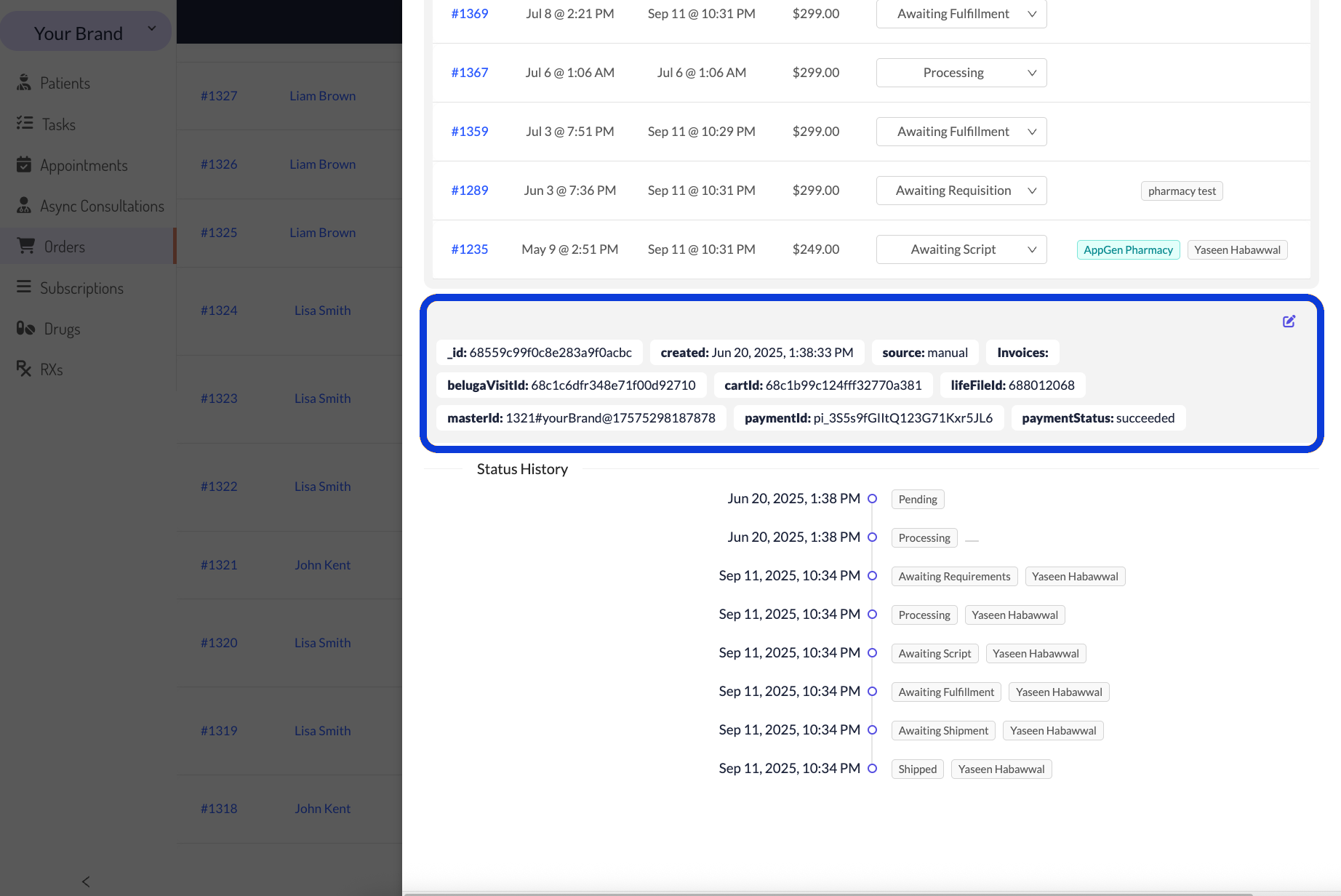Change Awaiting Script status for order #1235

coord(961,249)
